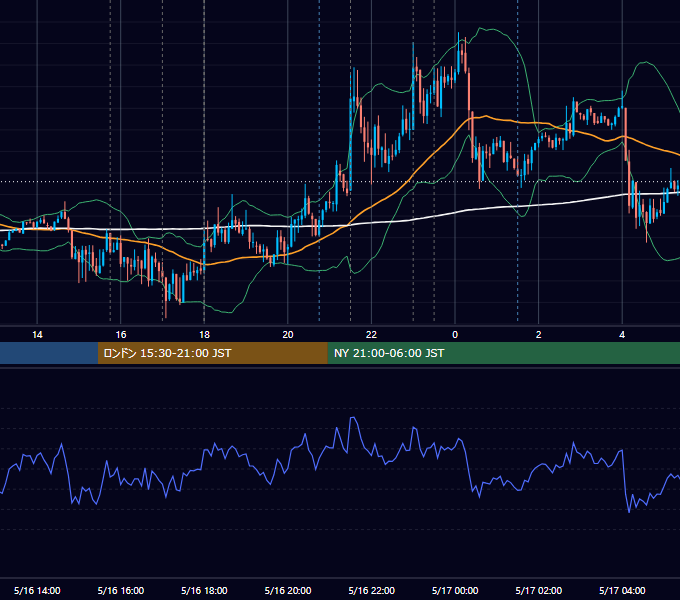The width and height of the screenshot is (680, 600).
Task: Click the hour 20 axis label
Action: coord(288,335)
